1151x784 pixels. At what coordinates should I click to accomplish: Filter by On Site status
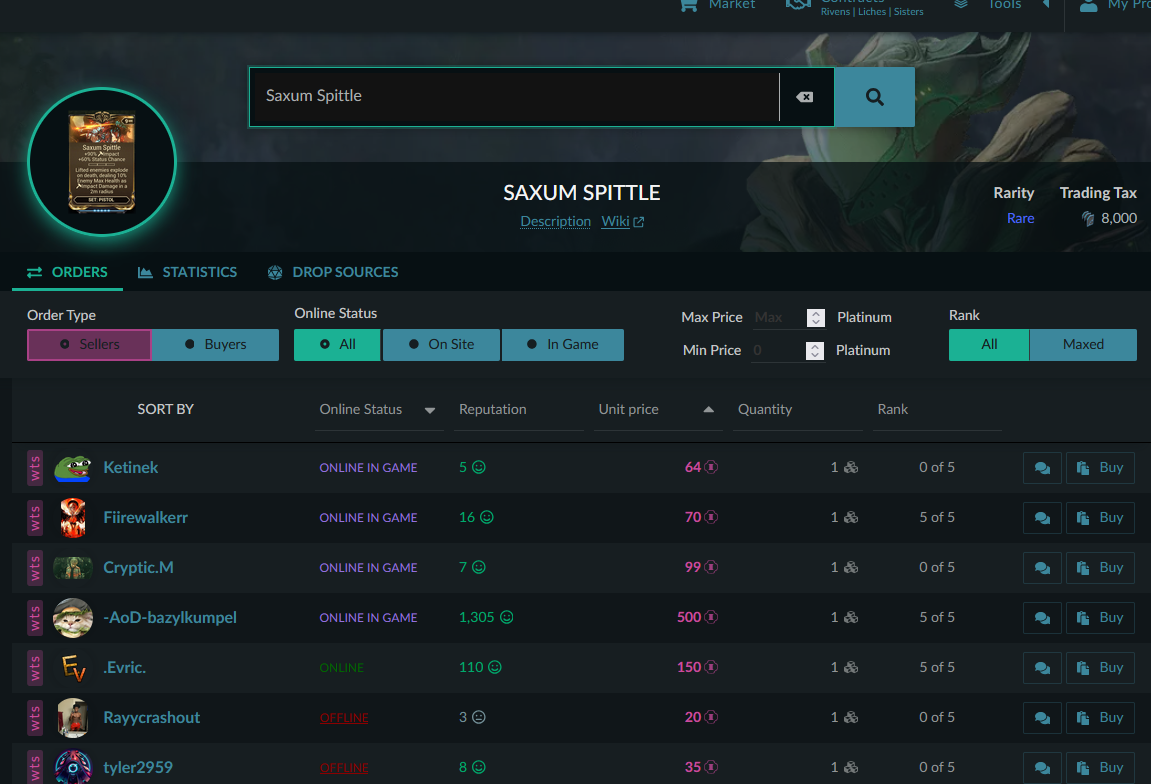pyautogui.click(x=441, y=344)
